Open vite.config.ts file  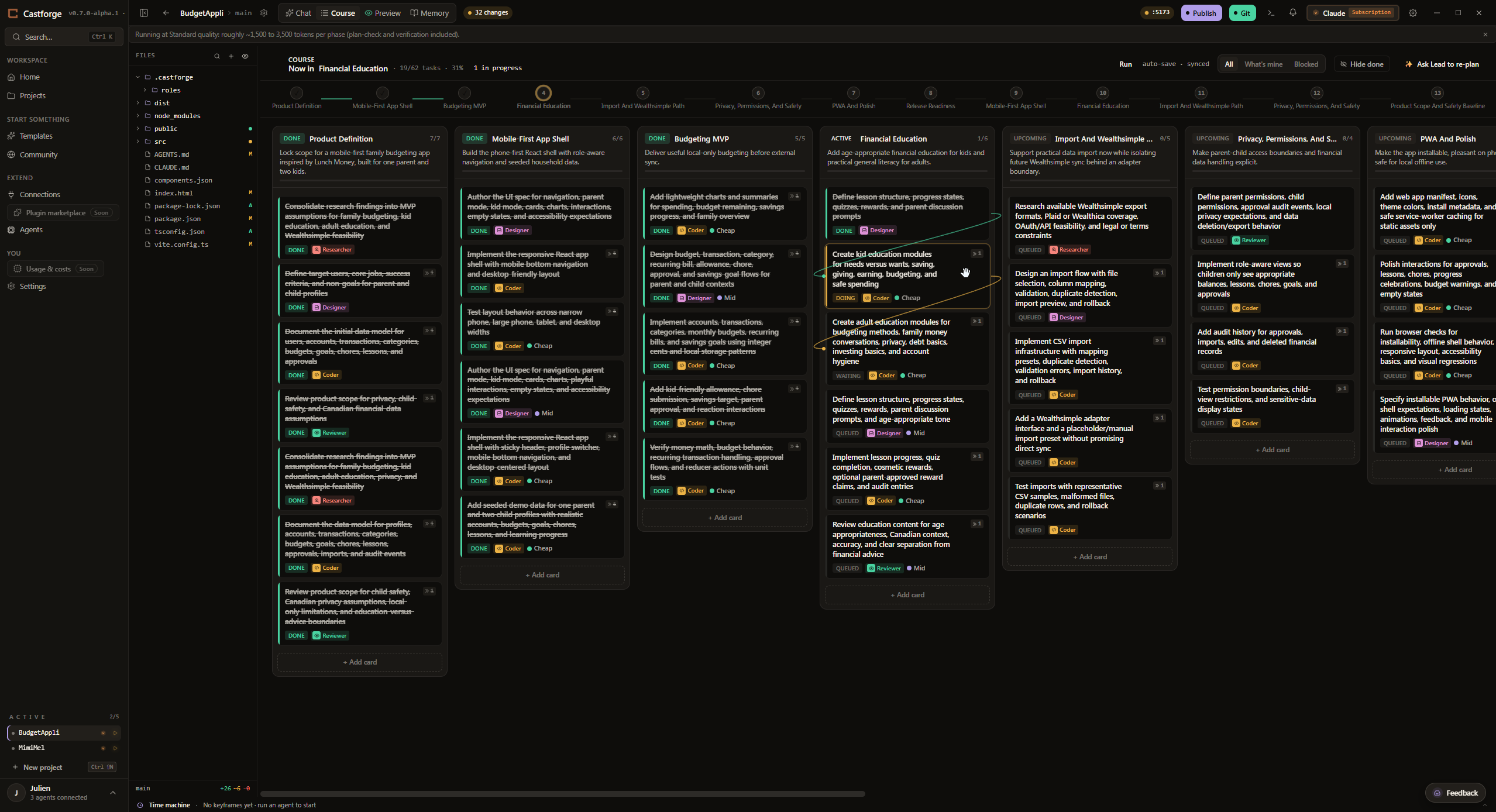181,245
